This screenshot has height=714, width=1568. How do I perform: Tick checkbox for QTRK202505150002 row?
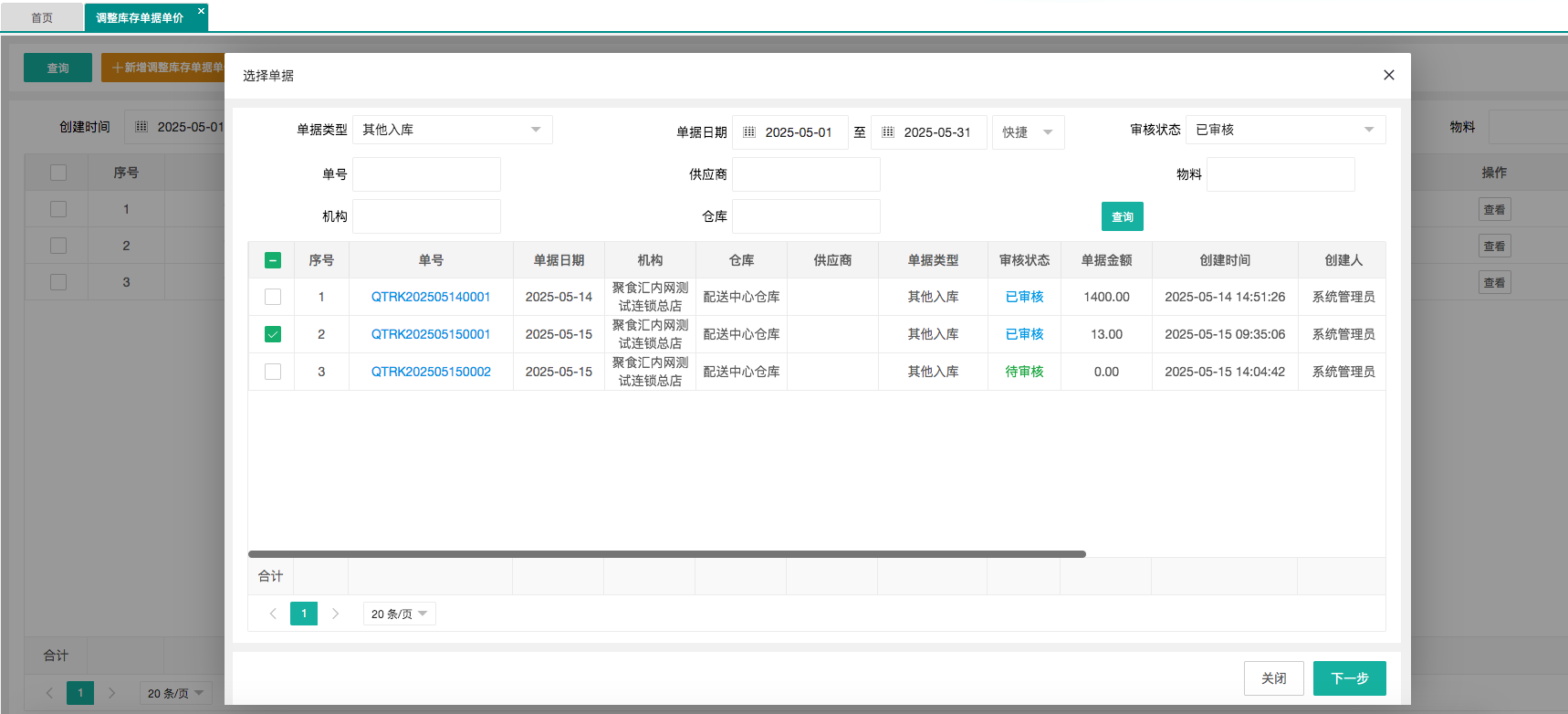[x=272, y=372]
